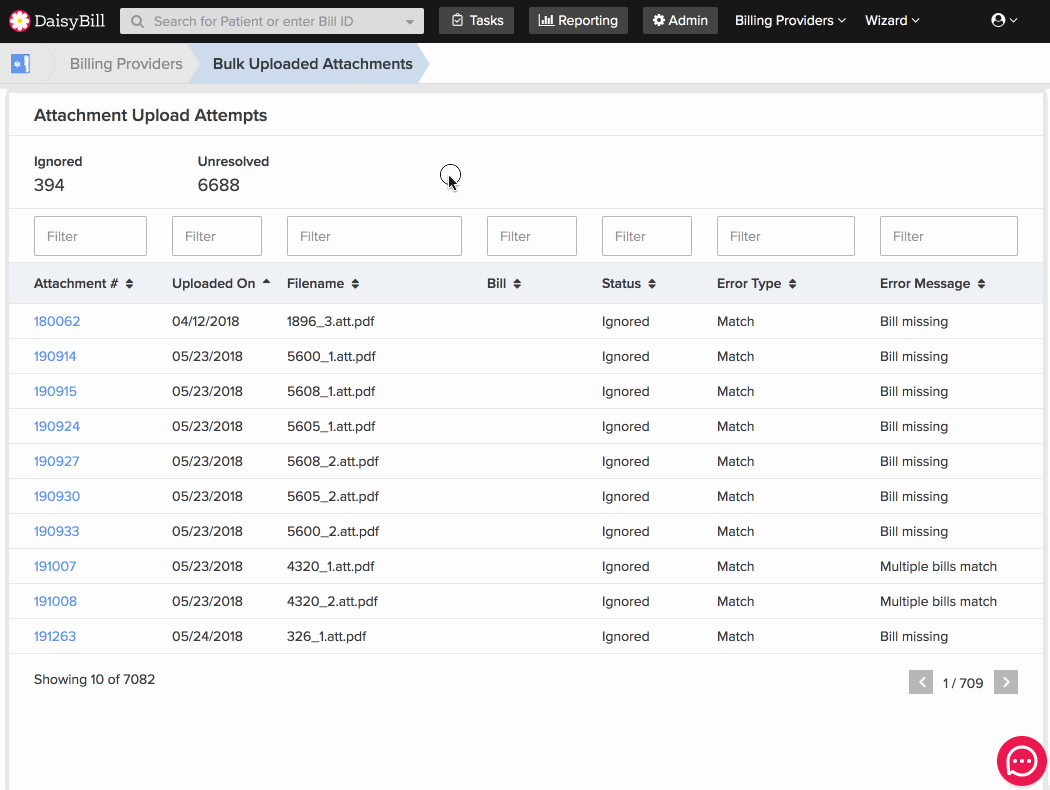The height and width of the screenshot is (790, 1050).
Task: Click the Uploaded On filter field
Action: pyautogui.click(x=217, y=236)
